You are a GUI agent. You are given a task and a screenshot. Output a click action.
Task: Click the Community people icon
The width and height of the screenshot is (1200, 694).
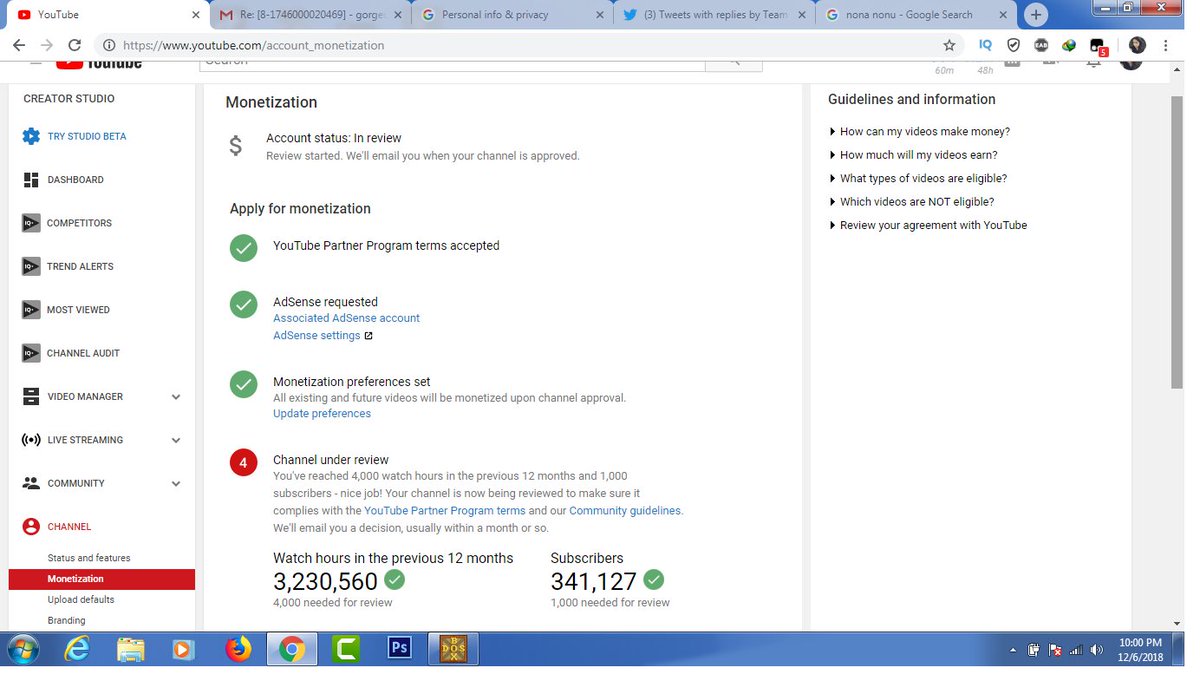click(31, 483)
